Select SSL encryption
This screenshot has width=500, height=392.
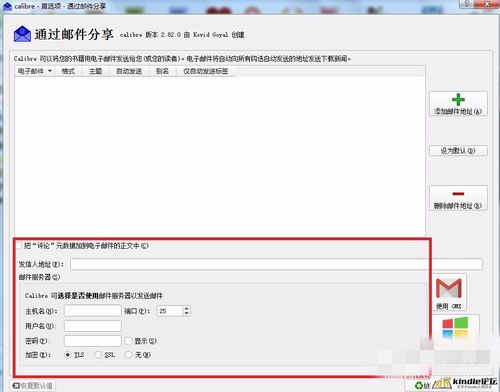(x=98, y=355)
